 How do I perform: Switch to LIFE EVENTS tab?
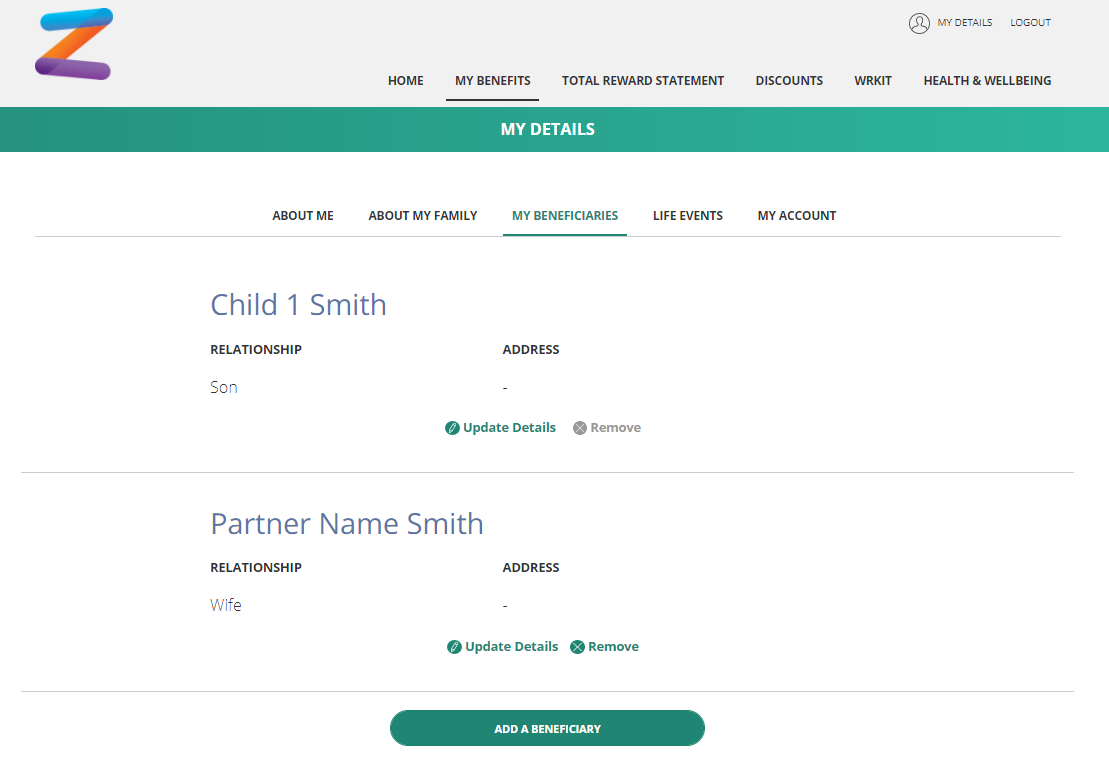[687, 216]
